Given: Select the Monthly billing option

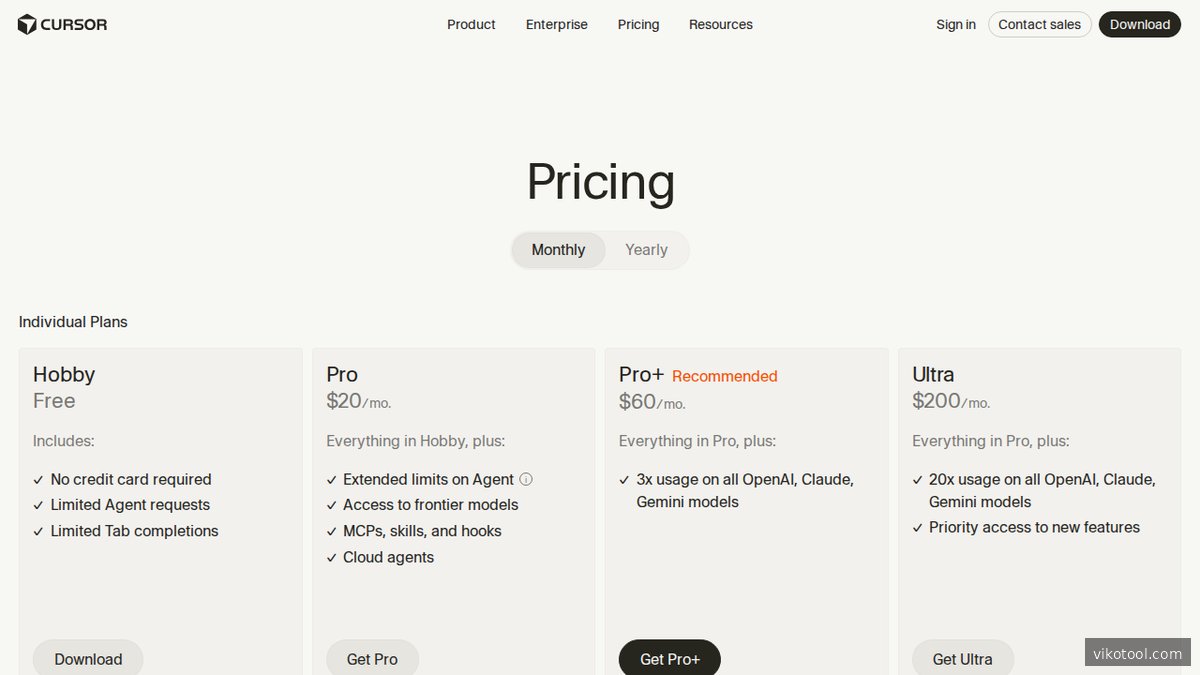Looking at the screenshot, I should coord(558,249).
